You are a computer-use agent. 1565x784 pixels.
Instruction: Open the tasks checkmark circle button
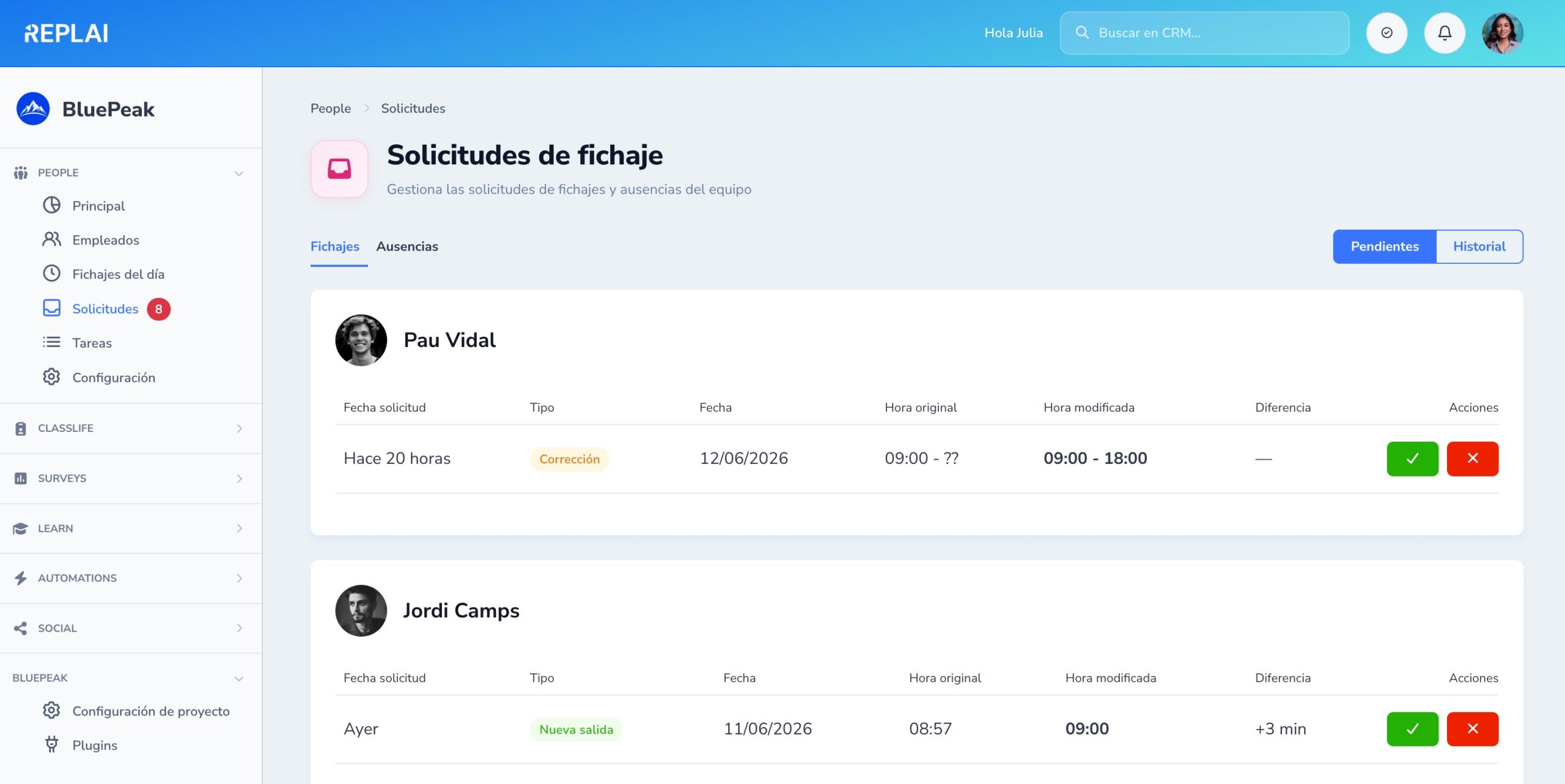click(x=1386, y=33)
